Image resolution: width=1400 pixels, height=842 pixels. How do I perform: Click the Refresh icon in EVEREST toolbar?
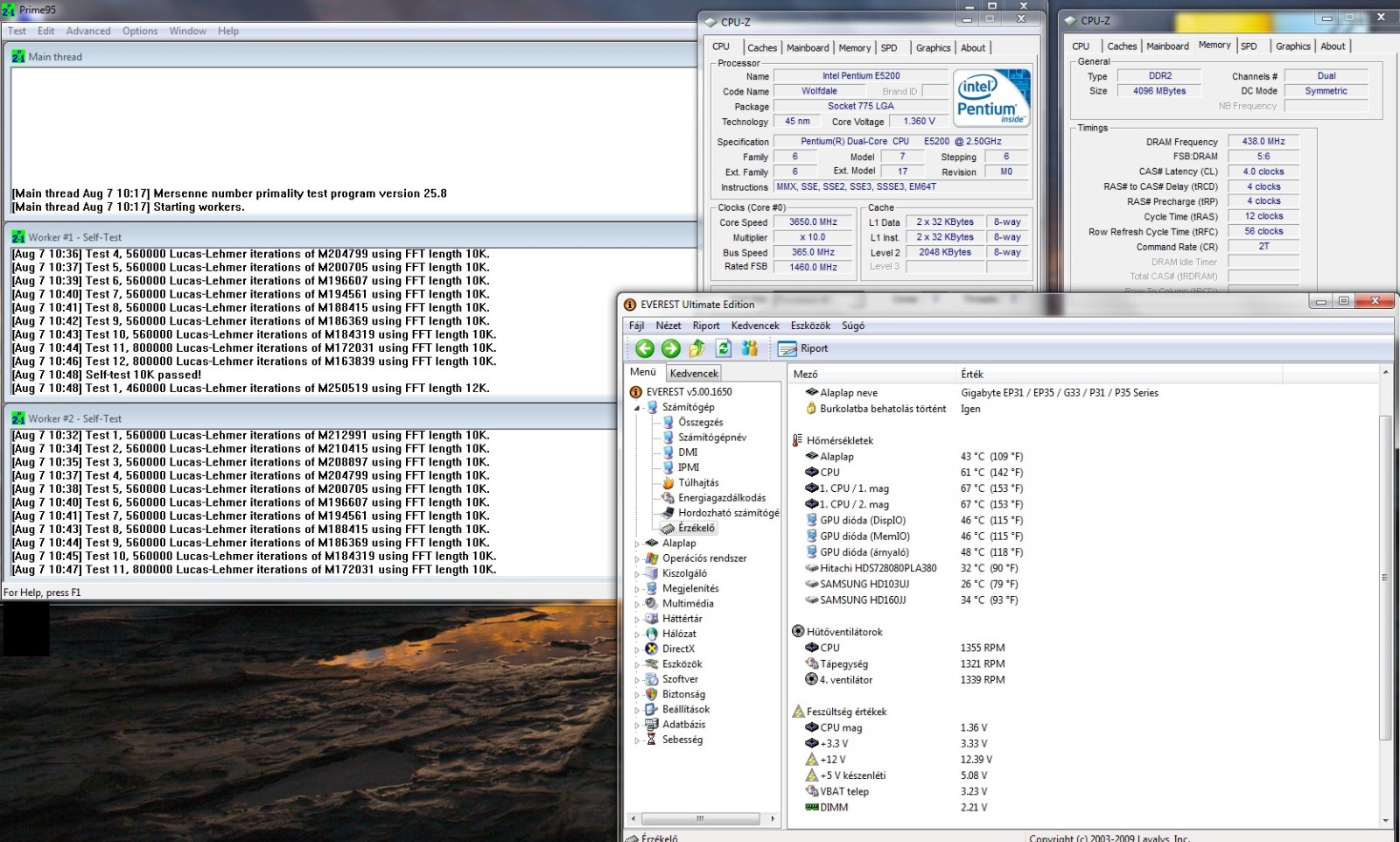pos(724,348)
